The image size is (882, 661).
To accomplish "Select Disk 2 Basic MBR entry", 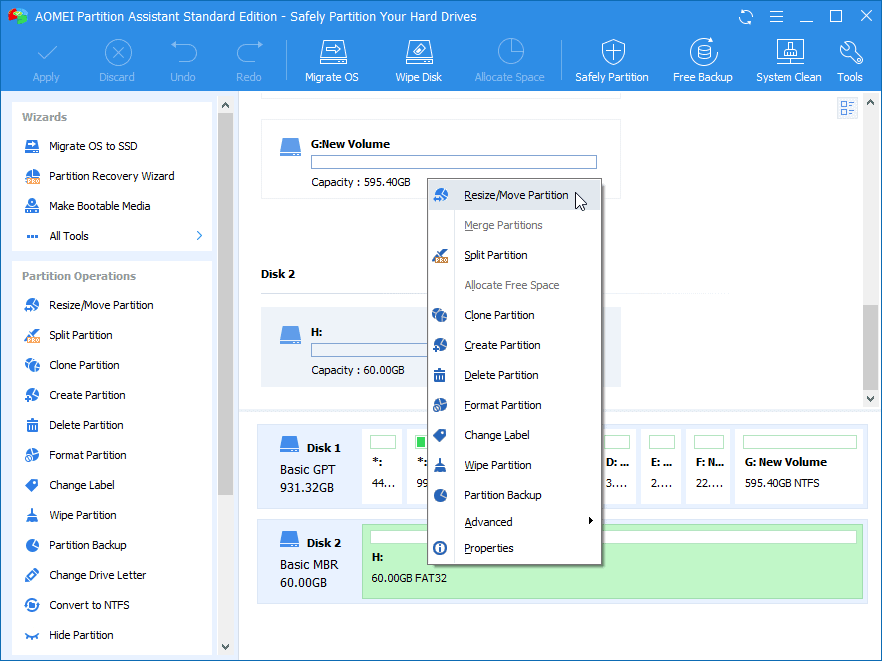I will point(309,562).
